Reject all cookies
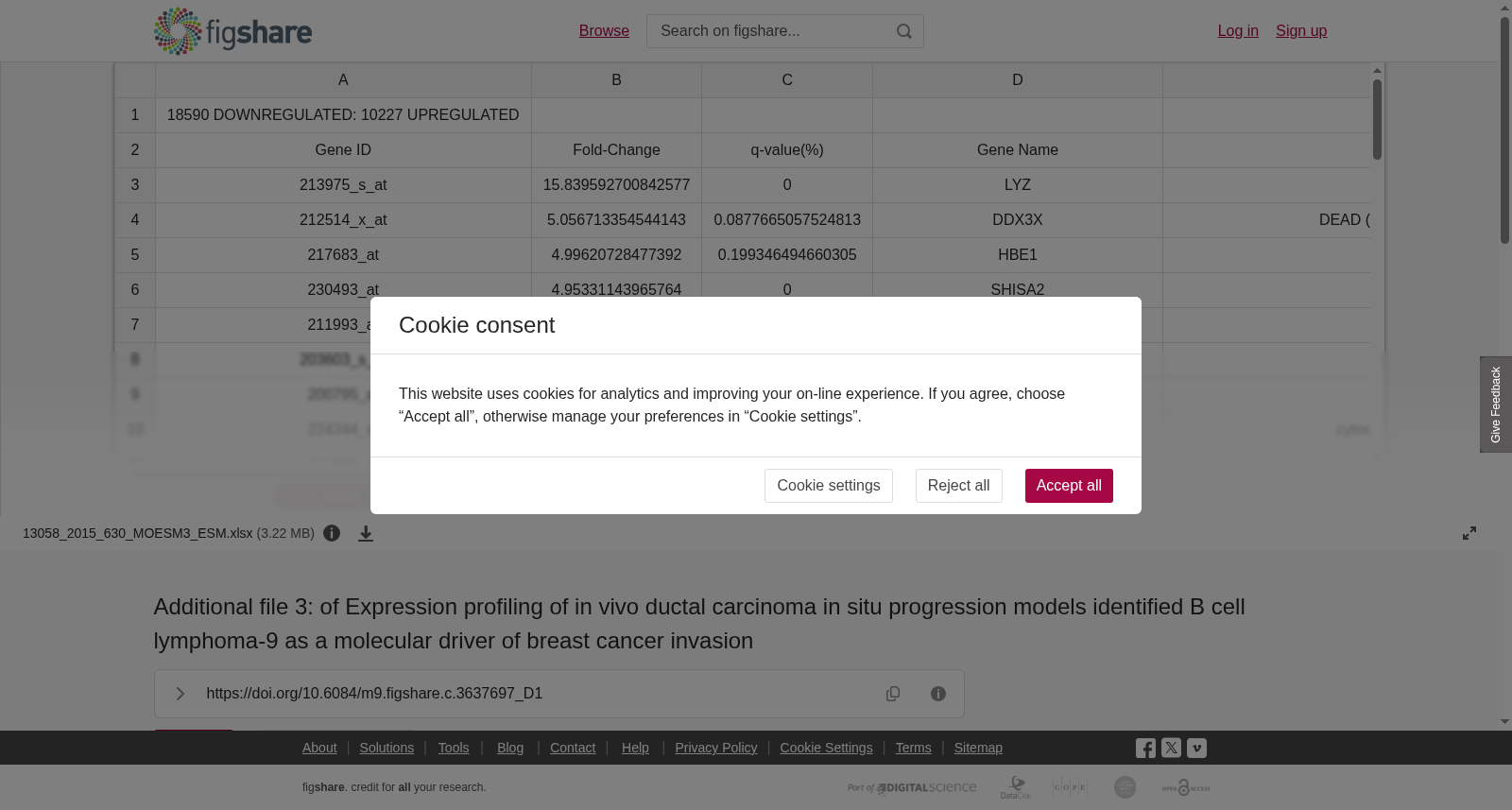Screen dimensions: 1512x810 click(958, 486)
